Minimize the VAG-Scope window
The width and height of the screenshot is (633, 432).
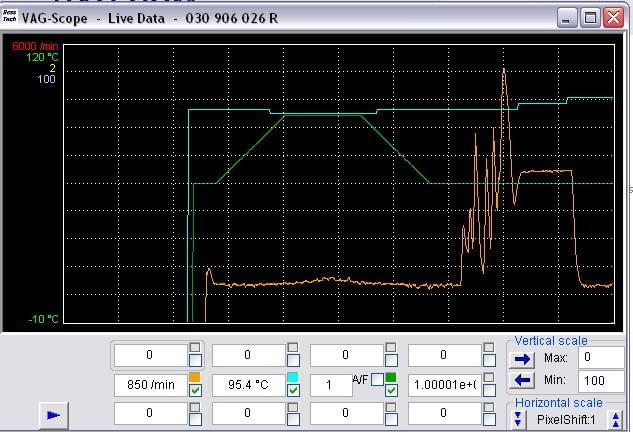point(566,18)
